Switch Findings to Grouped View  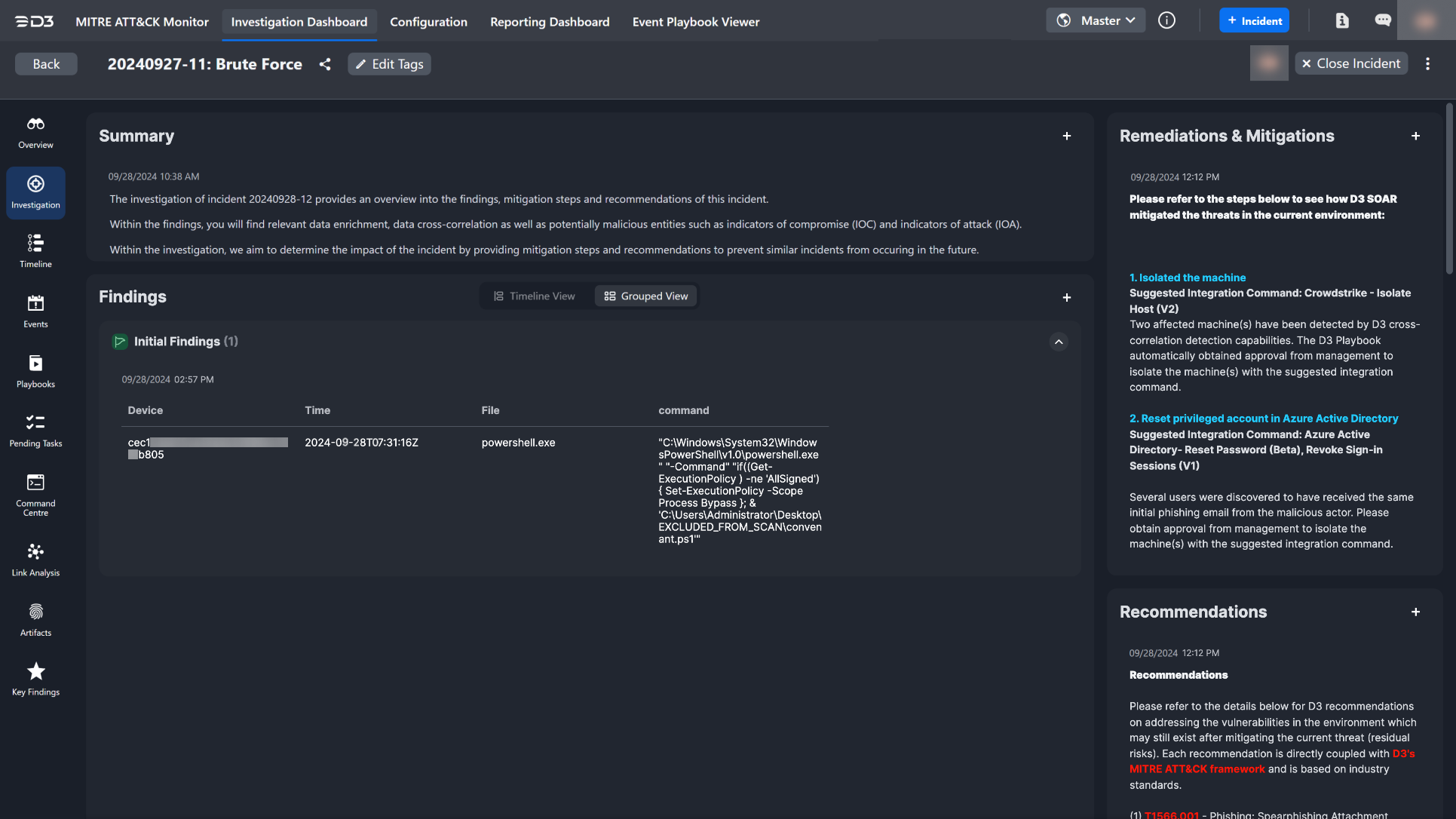646,296
